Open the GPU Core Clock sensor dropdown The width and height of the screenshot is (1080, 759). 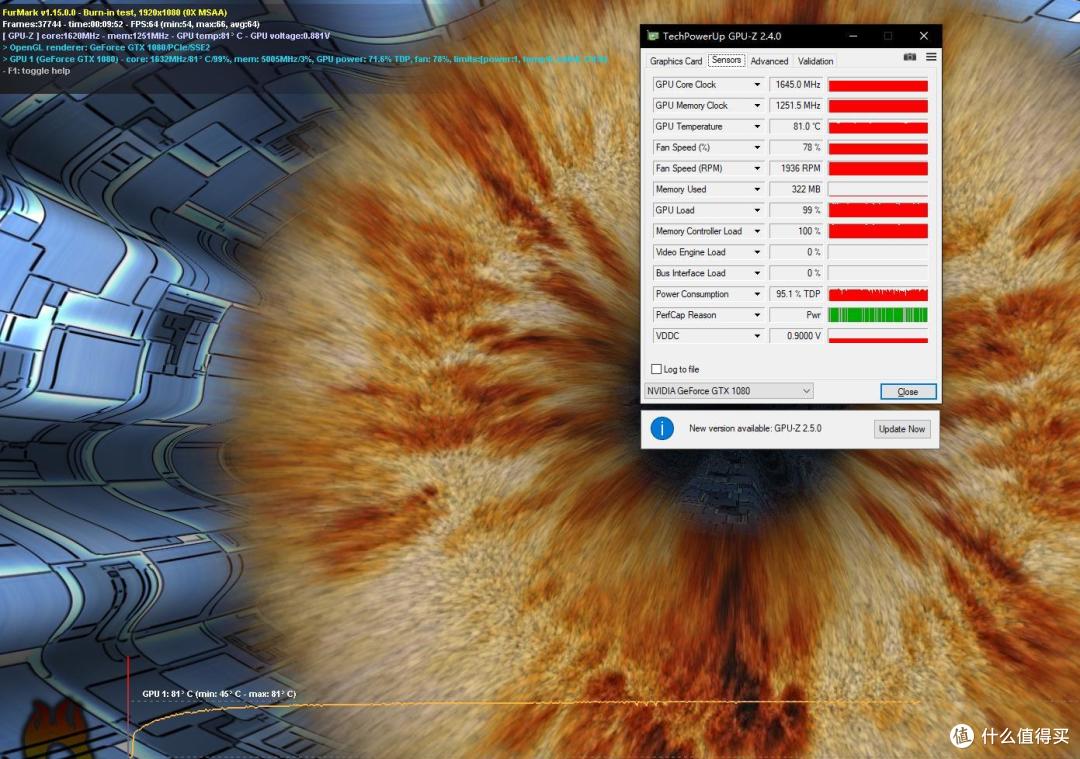[x=757, y=85]
